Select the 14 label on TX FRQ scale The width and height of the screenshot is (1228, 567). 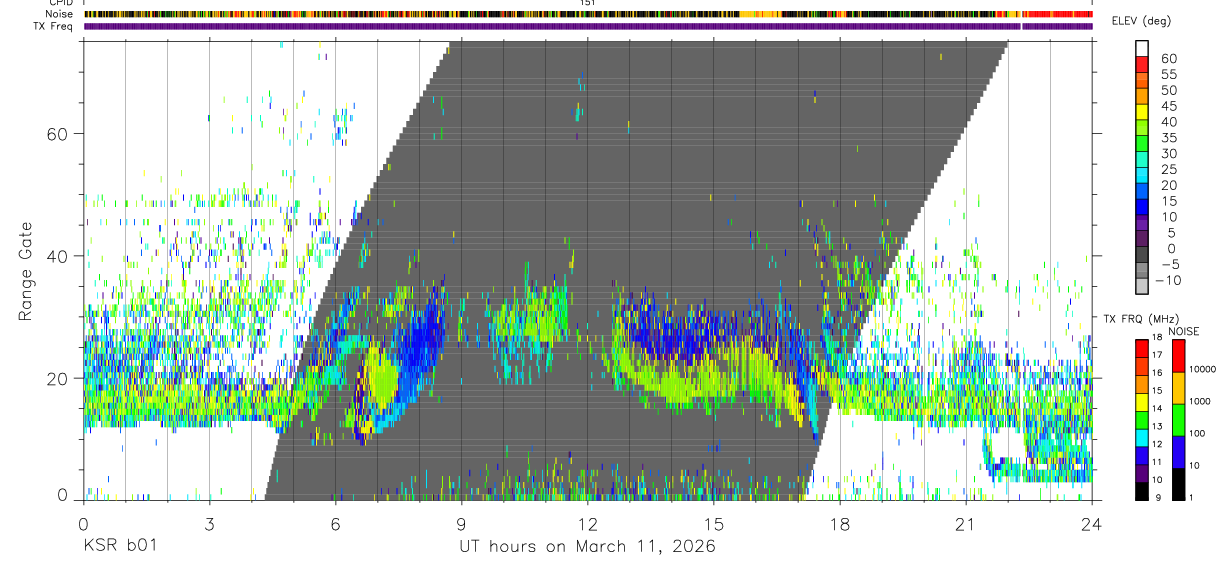pos(1159,409)
